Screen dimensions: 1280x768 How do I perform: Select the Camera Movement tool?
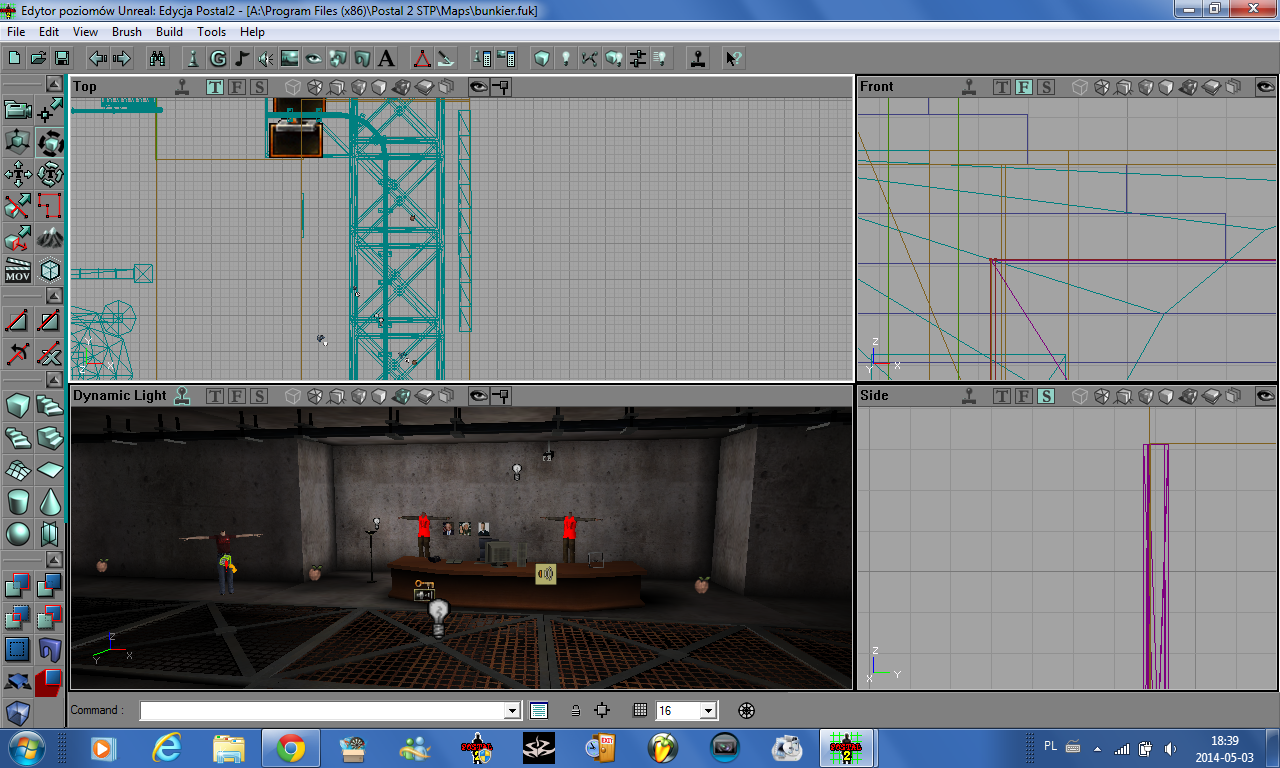pyautogui.click(x=18, y=110)
